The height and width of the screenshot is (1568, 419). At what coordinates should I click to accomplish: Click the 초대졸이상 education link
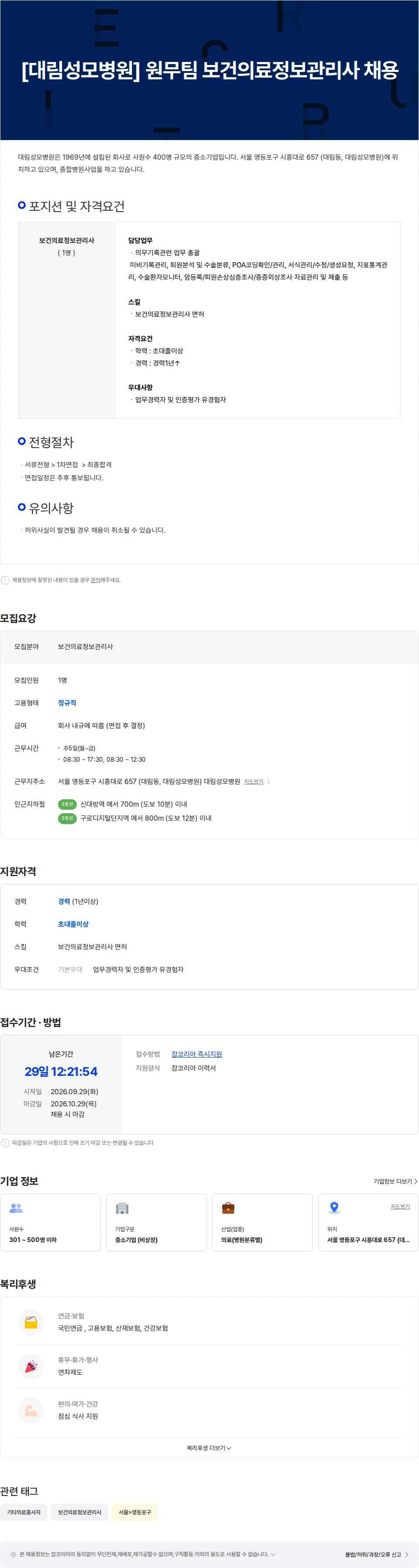73,924
